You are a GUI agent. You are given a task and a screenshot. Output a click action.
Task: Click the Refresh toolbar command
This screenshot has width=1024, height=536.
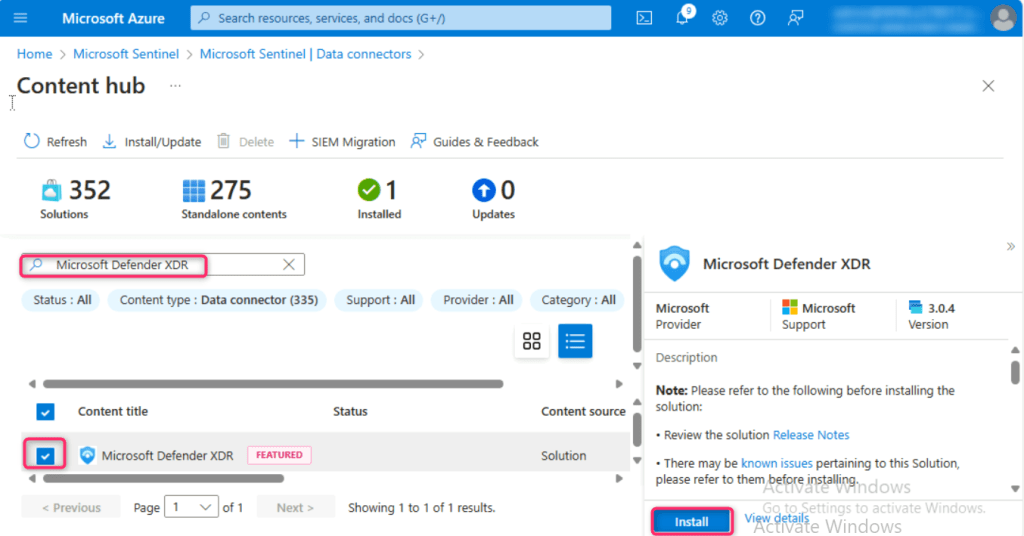point(55,142)
